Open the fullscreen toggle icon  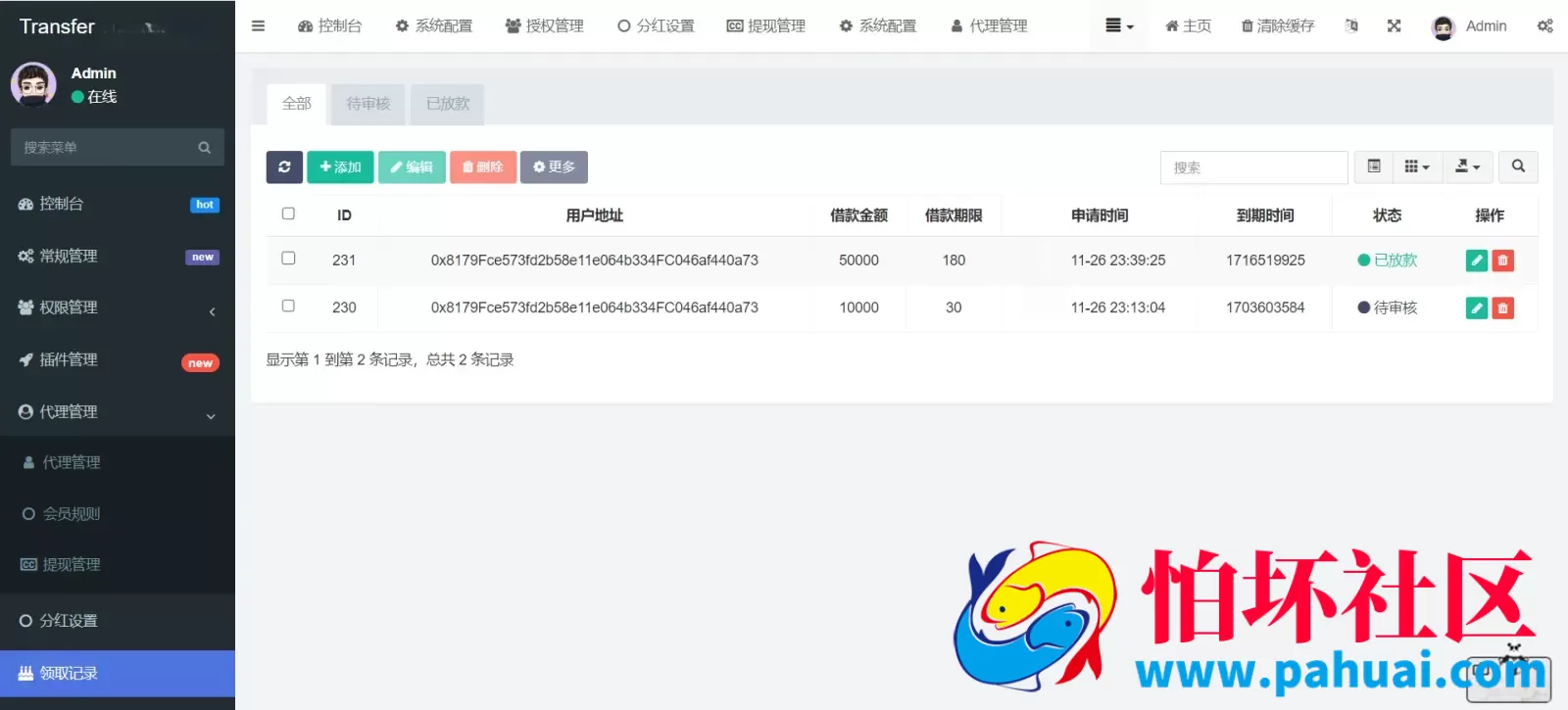click(x=1394, y=26)
